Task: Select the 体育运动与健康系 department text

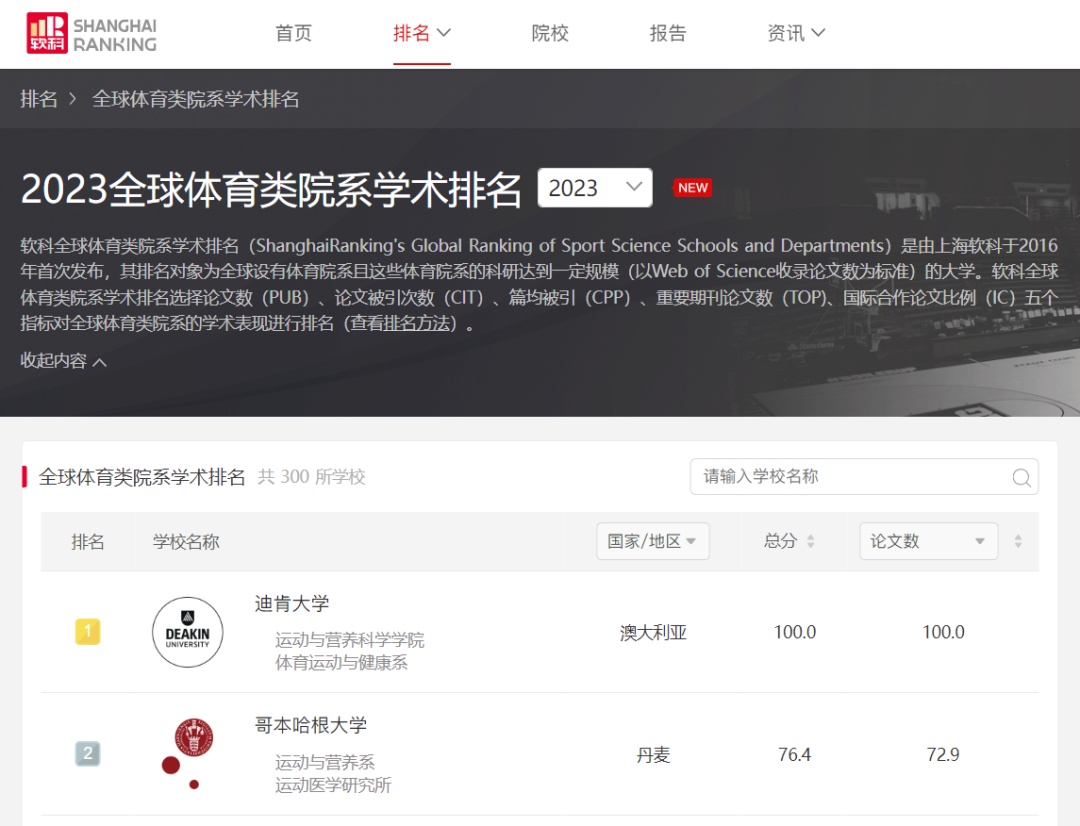Action: [341, 663]
